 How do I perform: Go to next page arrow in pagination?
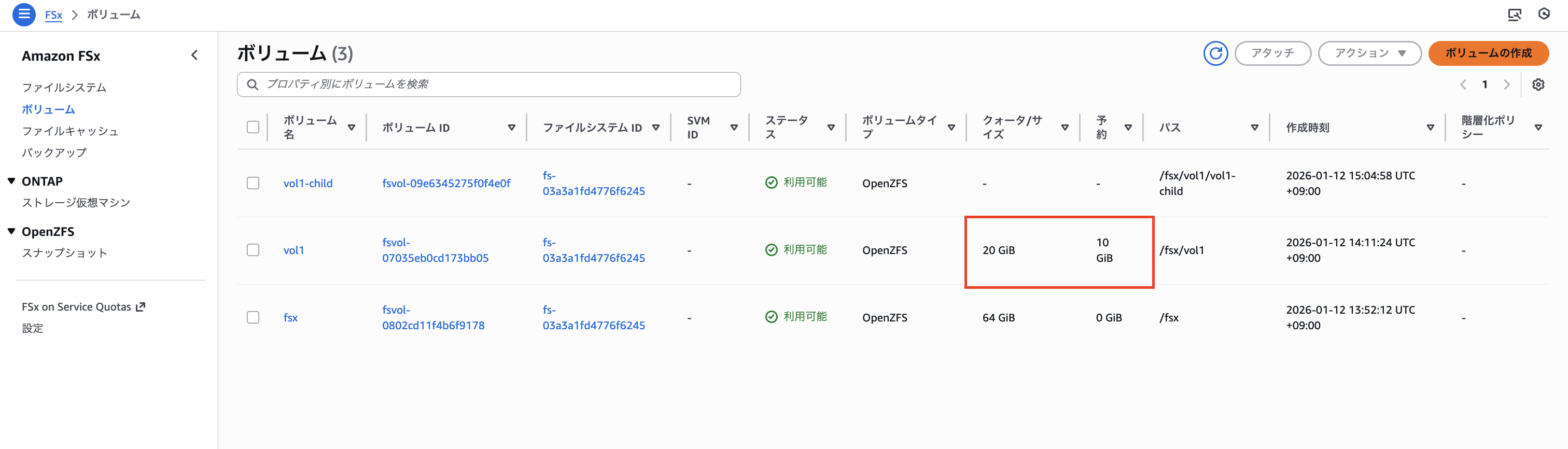[1506, 85]
